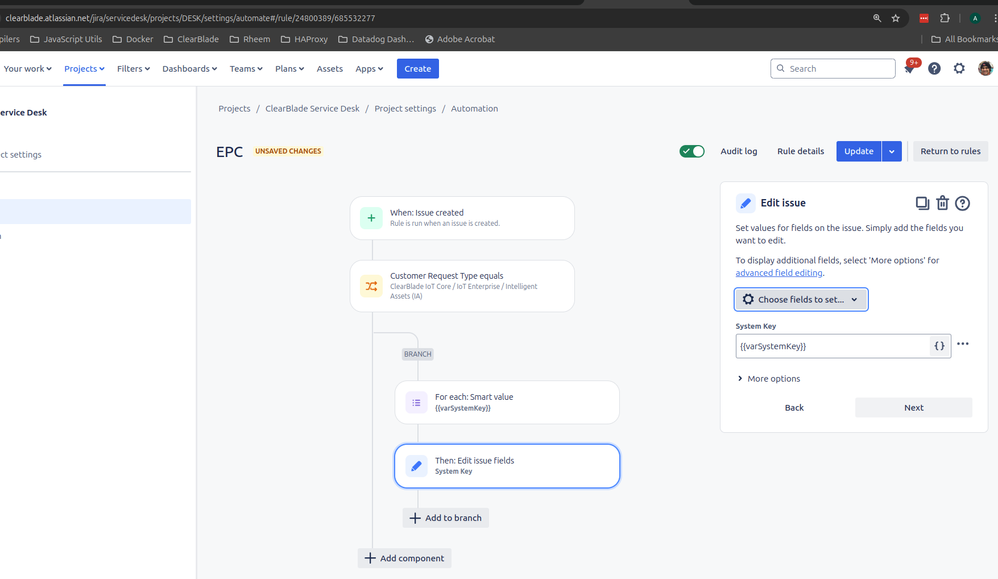This screenshot has height=579, width=998.
Task: Toggle the EPC rule enabled switch
Action: (x=692, y=151)
